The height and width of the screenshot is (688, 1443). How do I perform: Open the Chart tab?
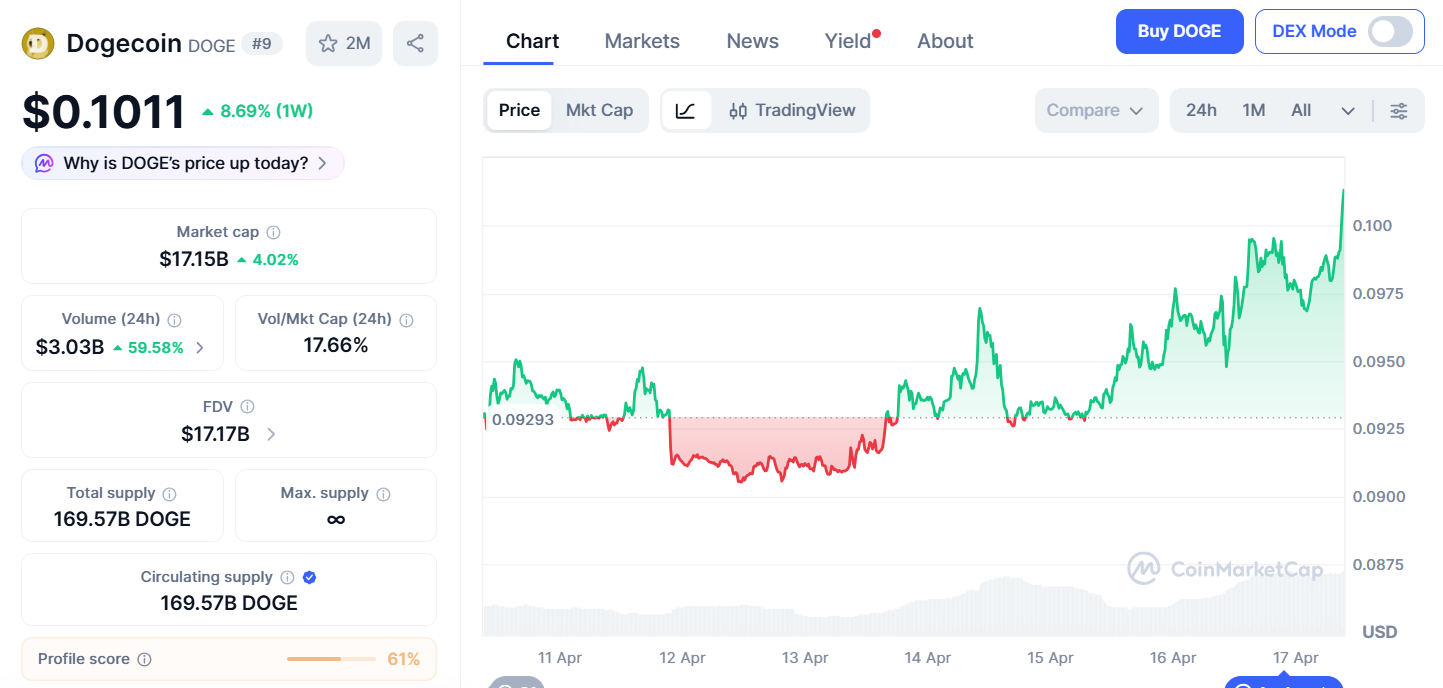tap(533, 41)
